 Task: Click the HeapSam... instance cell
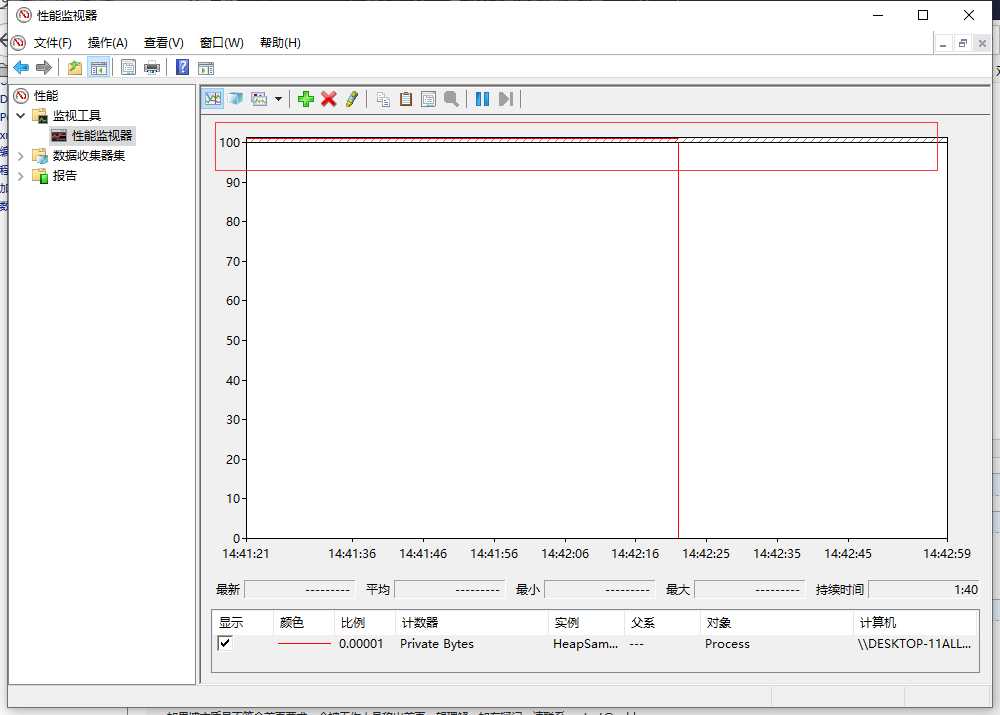585,644
